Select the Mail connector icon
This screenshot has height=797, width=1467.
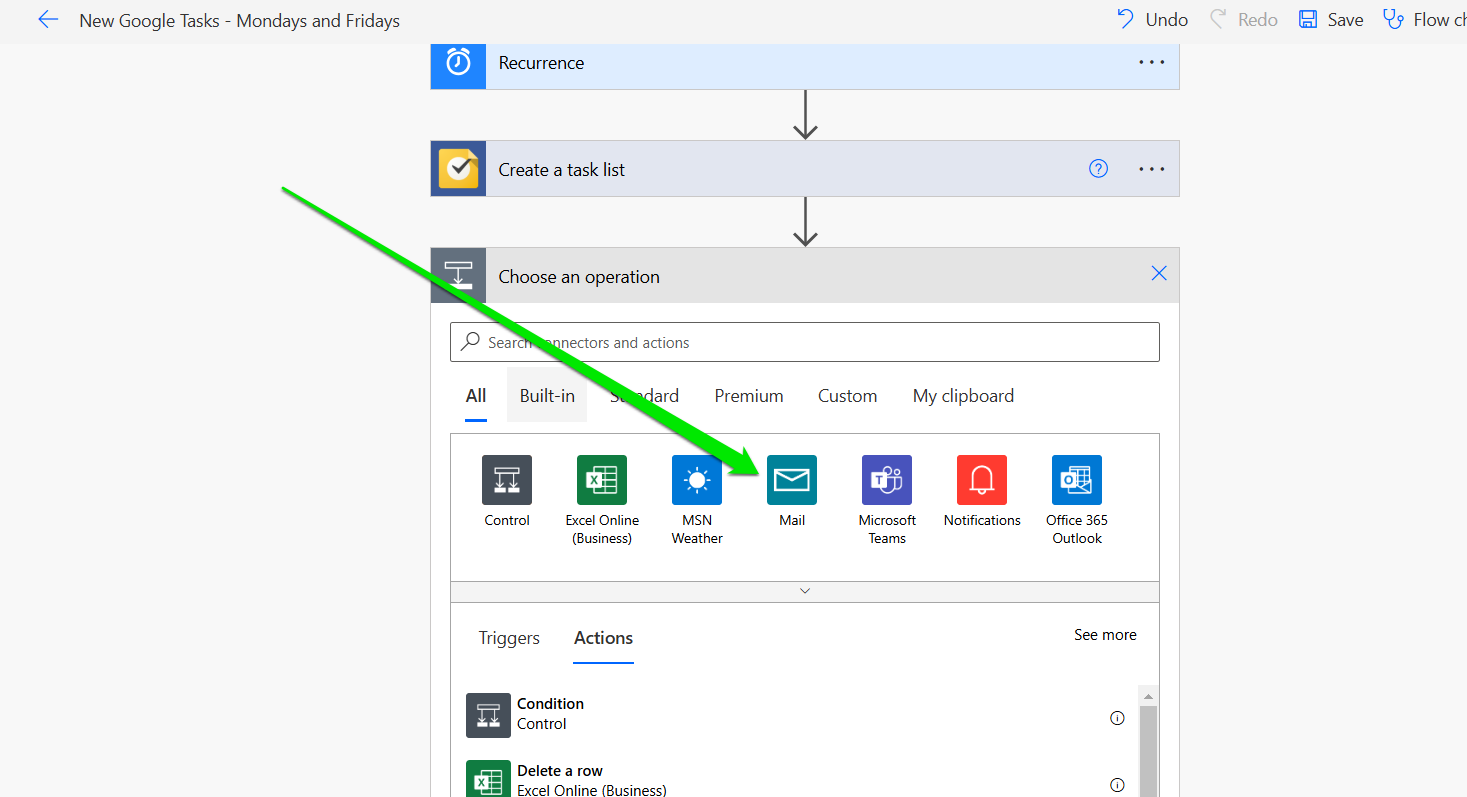[791, 480]
